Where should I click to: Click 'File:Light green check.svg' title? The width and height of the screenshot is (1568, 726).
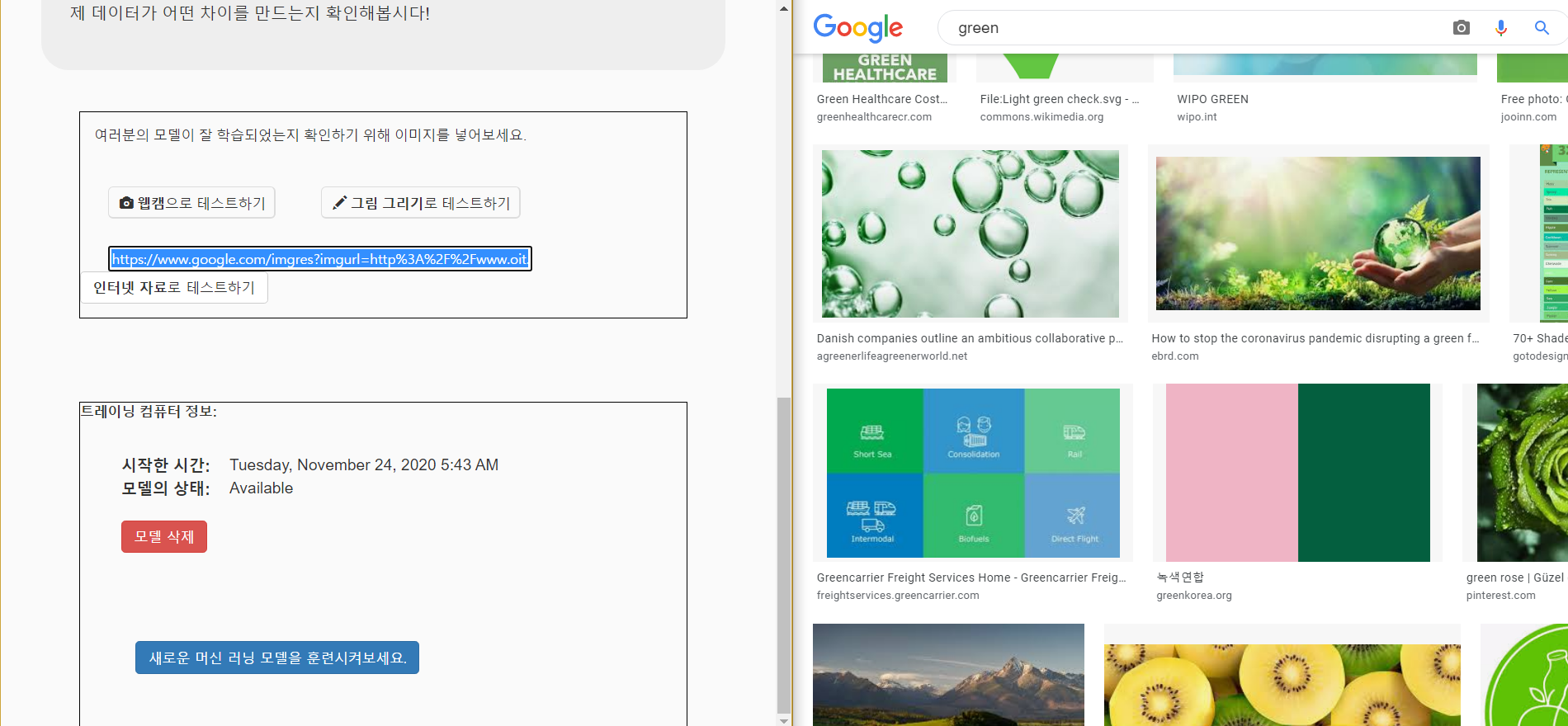click(1060, 99)
